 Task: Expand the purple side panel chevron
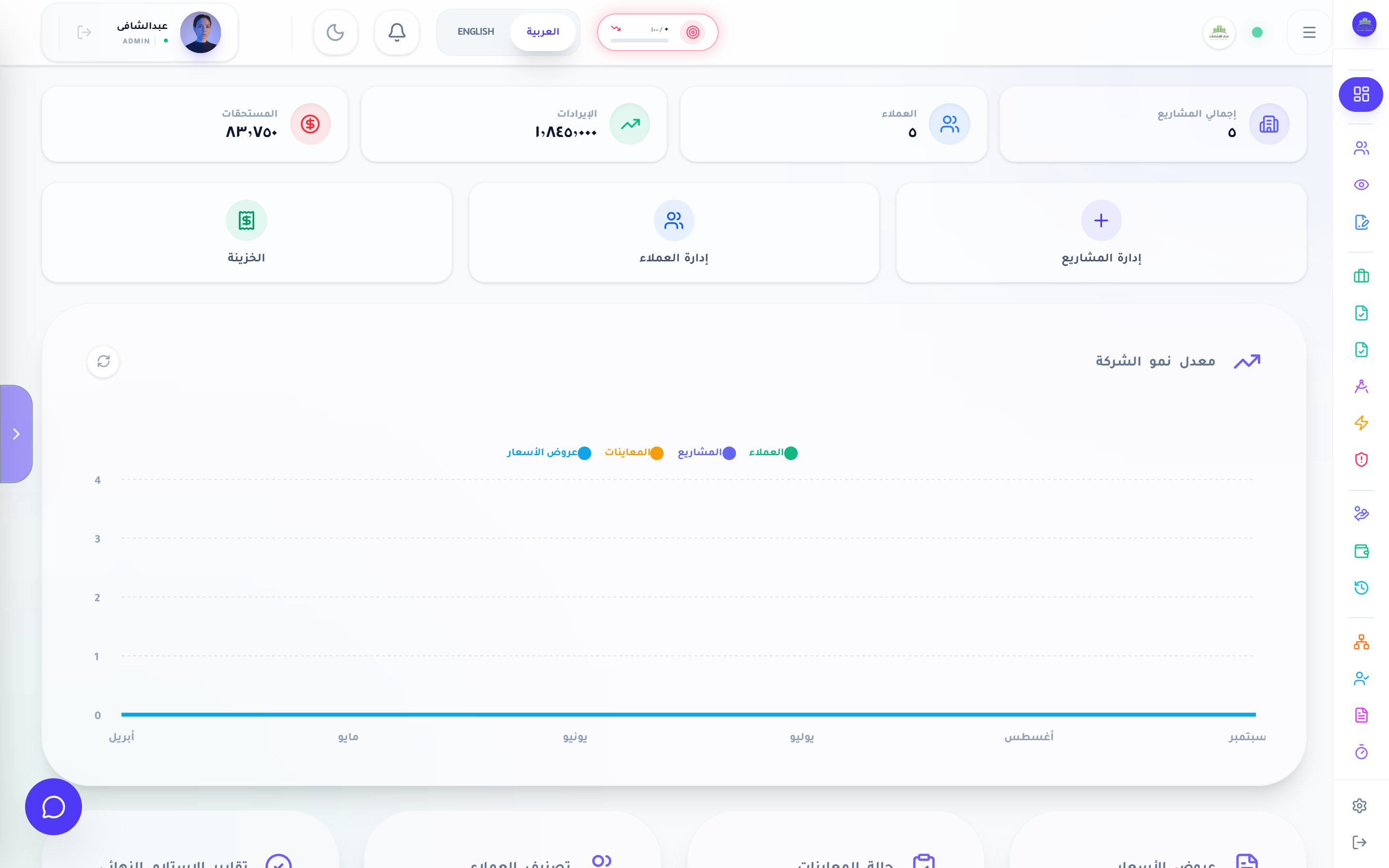(x=16, y=434)
